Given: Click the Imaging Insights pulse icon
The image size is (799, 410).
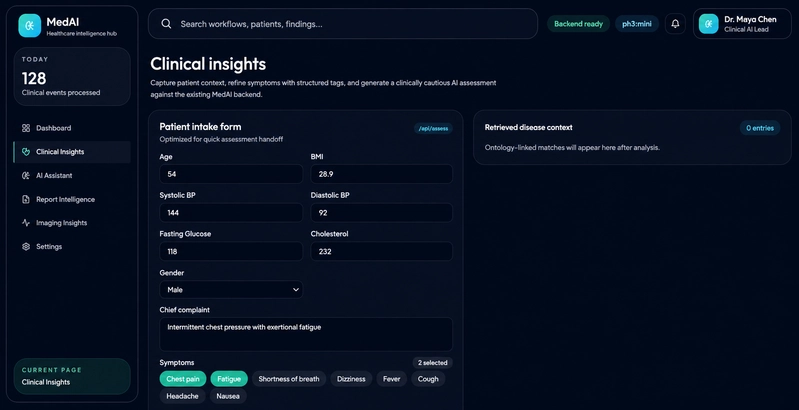Looking at the screenshot, I should (26, 223).
